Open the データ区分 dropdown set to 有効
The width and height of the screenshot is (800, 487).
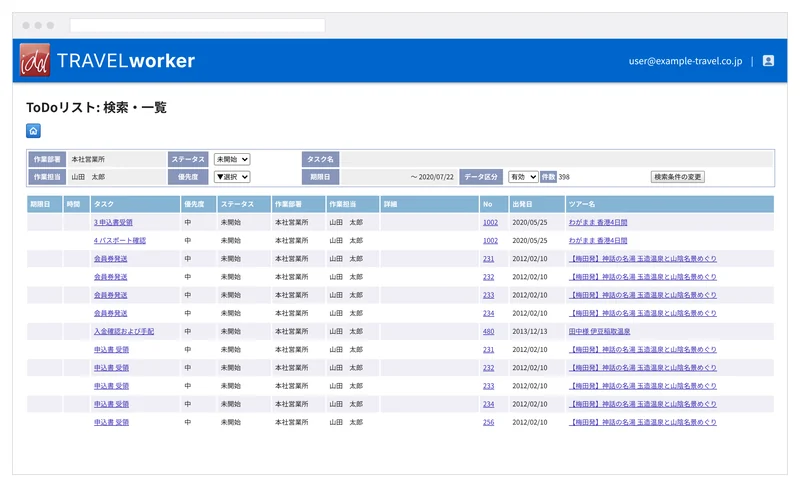point(523,177)
